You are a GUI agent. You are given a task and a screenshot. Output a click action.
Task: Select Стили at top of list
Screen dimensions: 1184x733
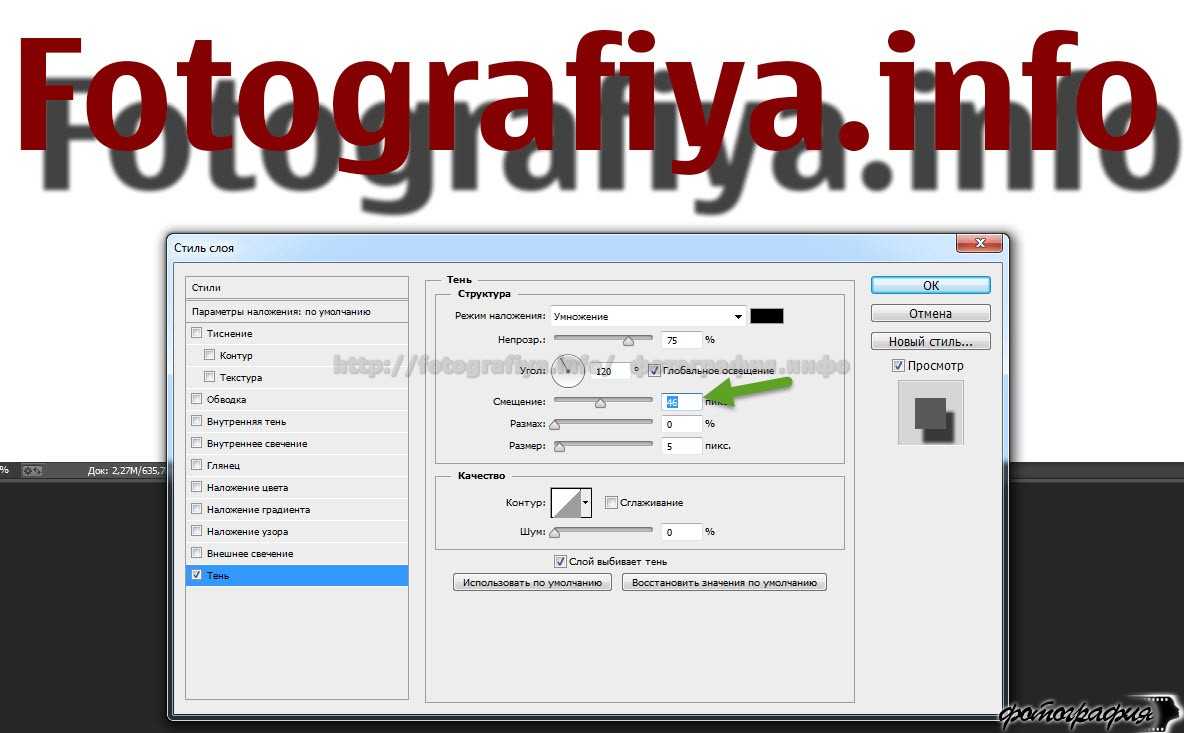pyautogui.click(x=297, y=287)
